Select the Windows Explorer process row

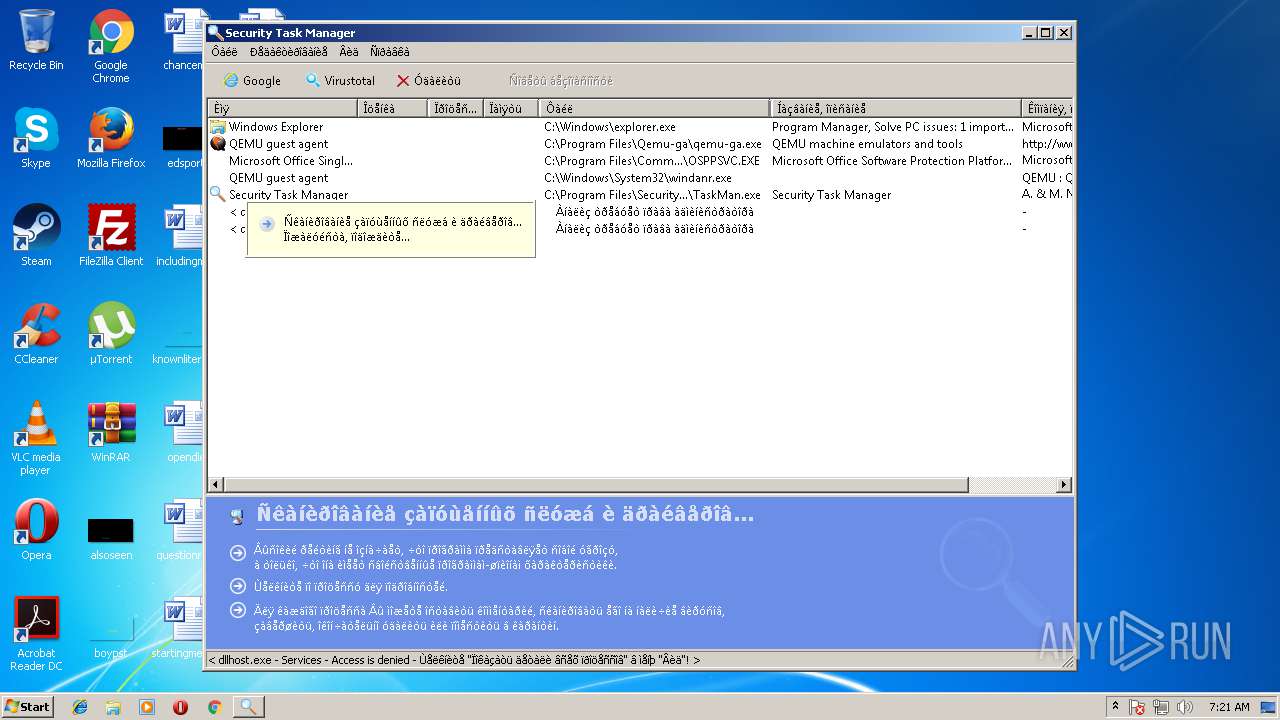(639, 127)
